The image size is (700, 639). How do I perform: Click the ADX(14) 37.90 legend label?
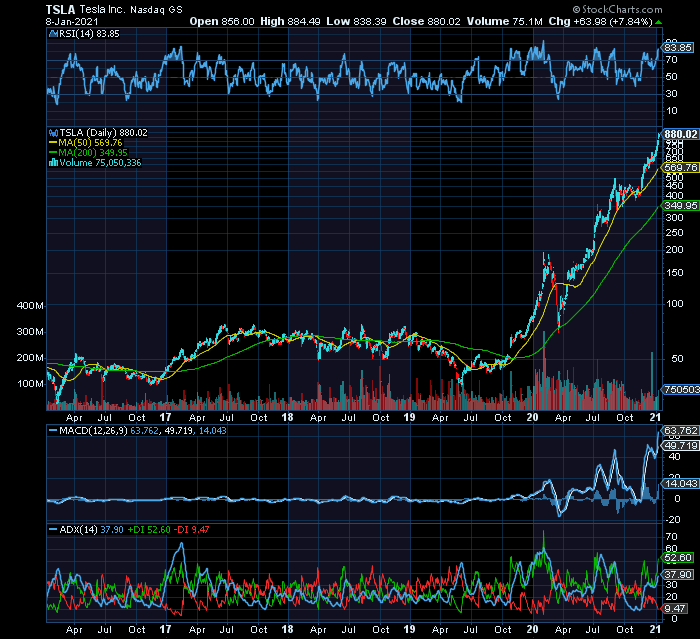coord(92,530)
